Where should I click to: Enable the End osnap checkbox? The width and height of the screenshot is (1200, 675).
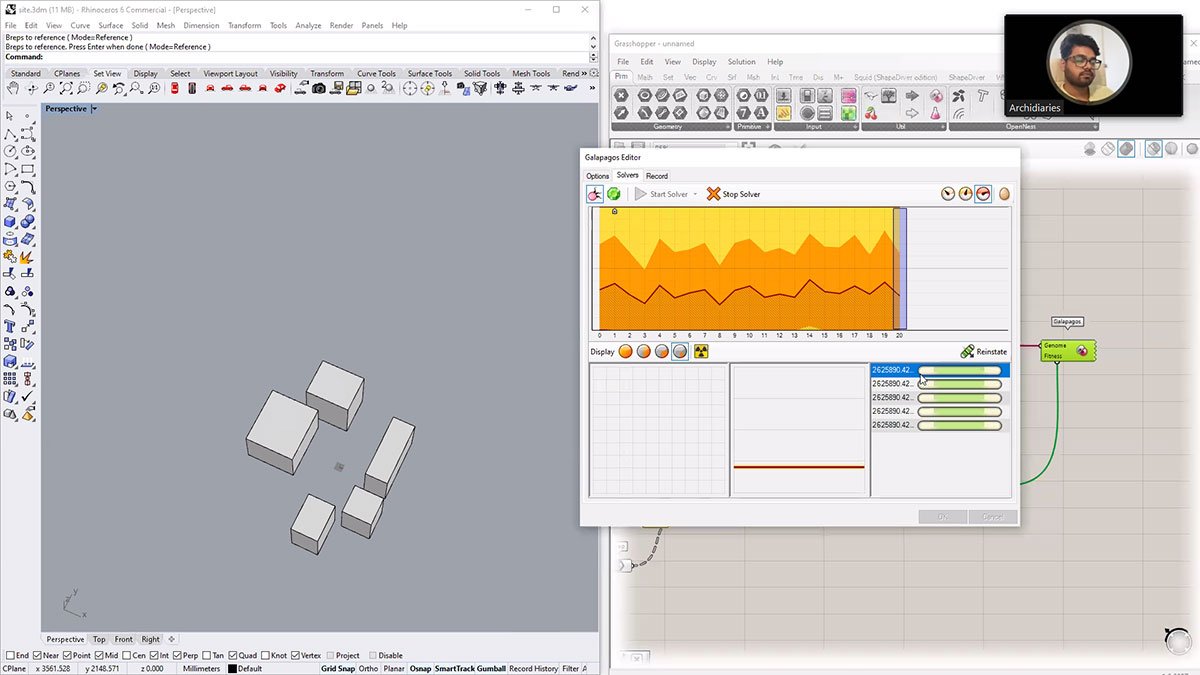click(11, 655)
